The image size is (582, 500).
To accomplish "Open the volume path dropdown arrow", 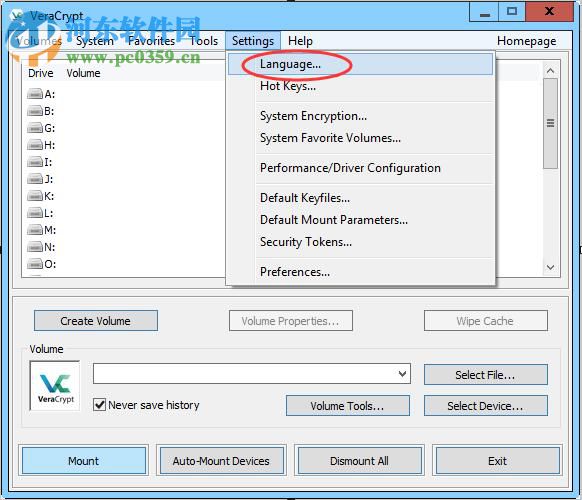I will (x=402, y=374).
